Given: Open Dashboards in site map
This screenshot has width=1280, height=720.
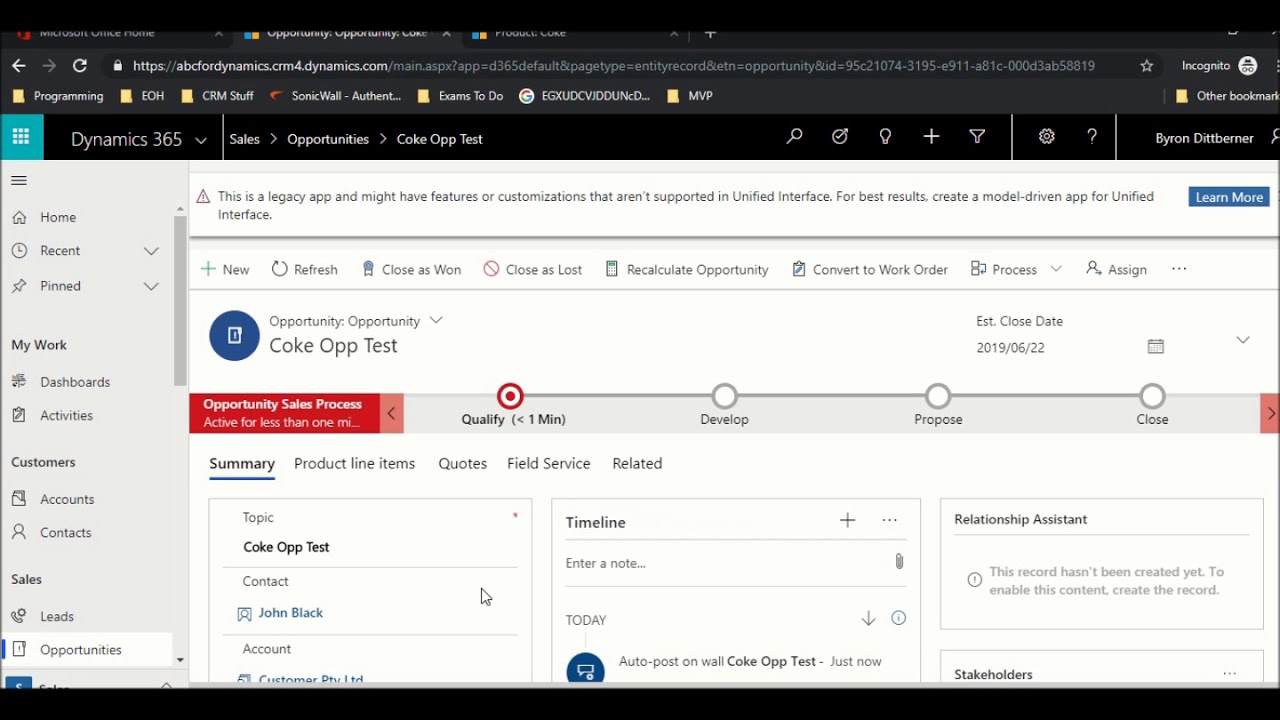Looking at the screenshot, I should click(x=75, y=382).
